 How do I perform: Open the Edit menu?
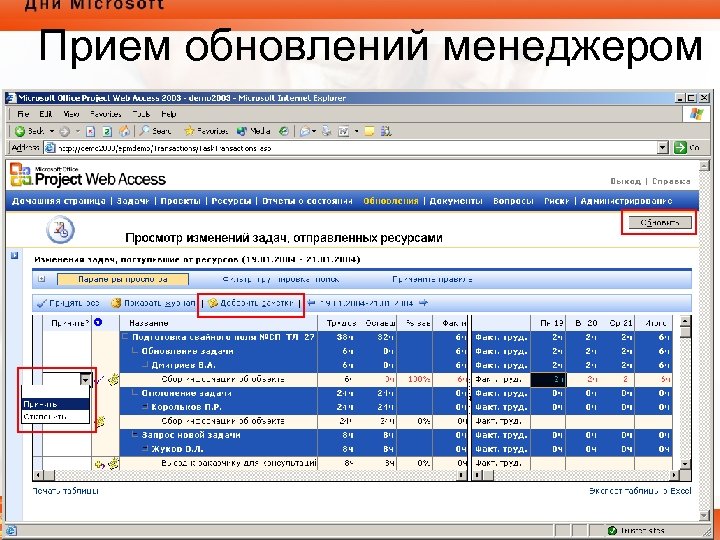45,114
